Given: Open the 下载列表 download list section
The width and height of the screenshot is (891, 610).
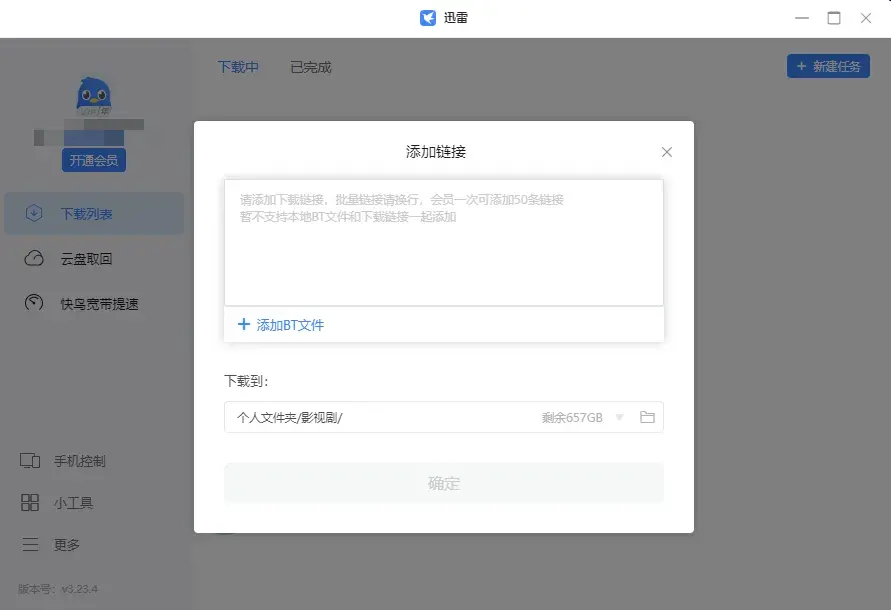Looking at the screenshot, I should [x=86, y=213].
